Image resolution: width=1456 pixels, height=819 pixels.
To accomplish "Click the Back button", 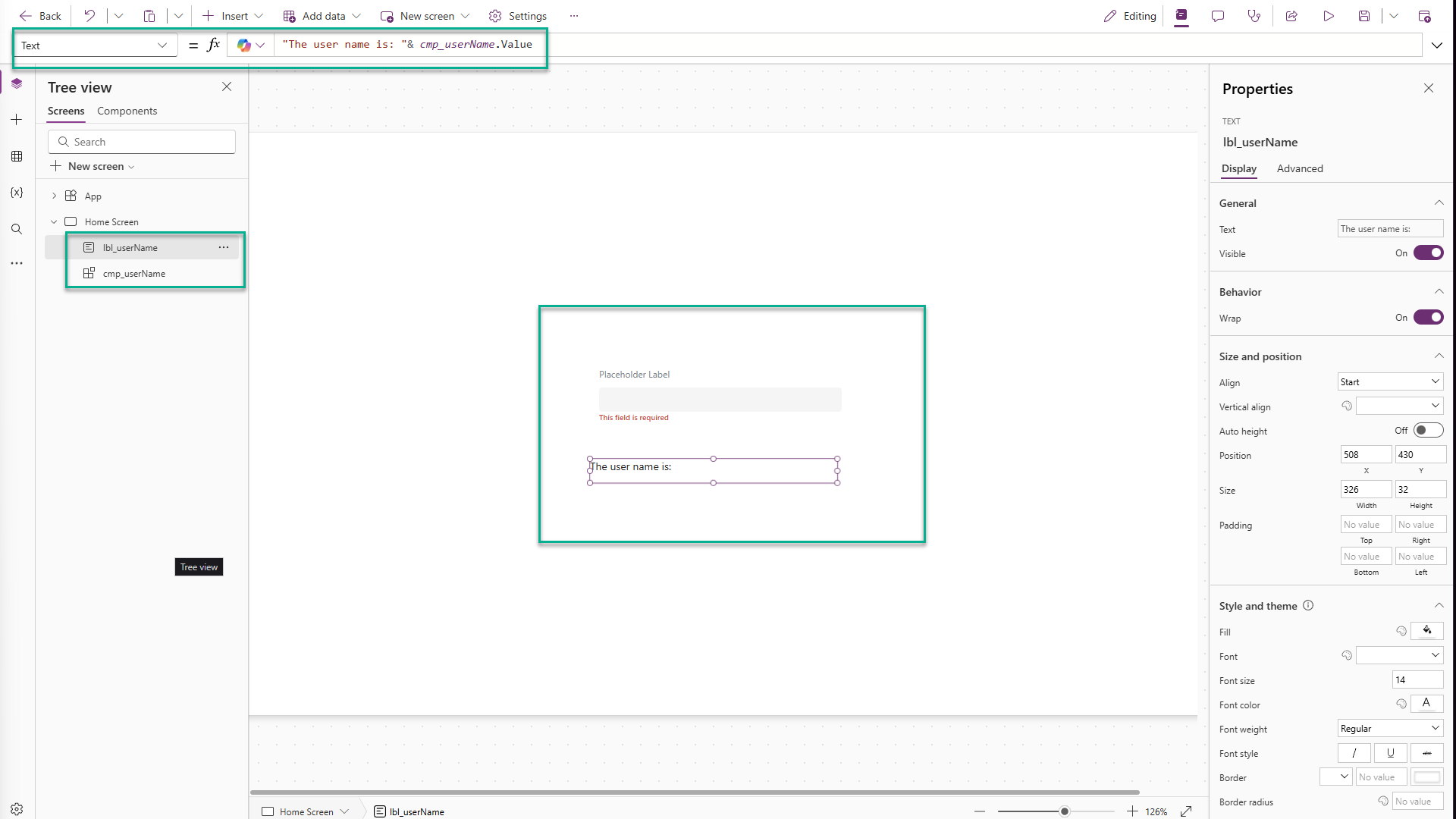I will [40, 16].
